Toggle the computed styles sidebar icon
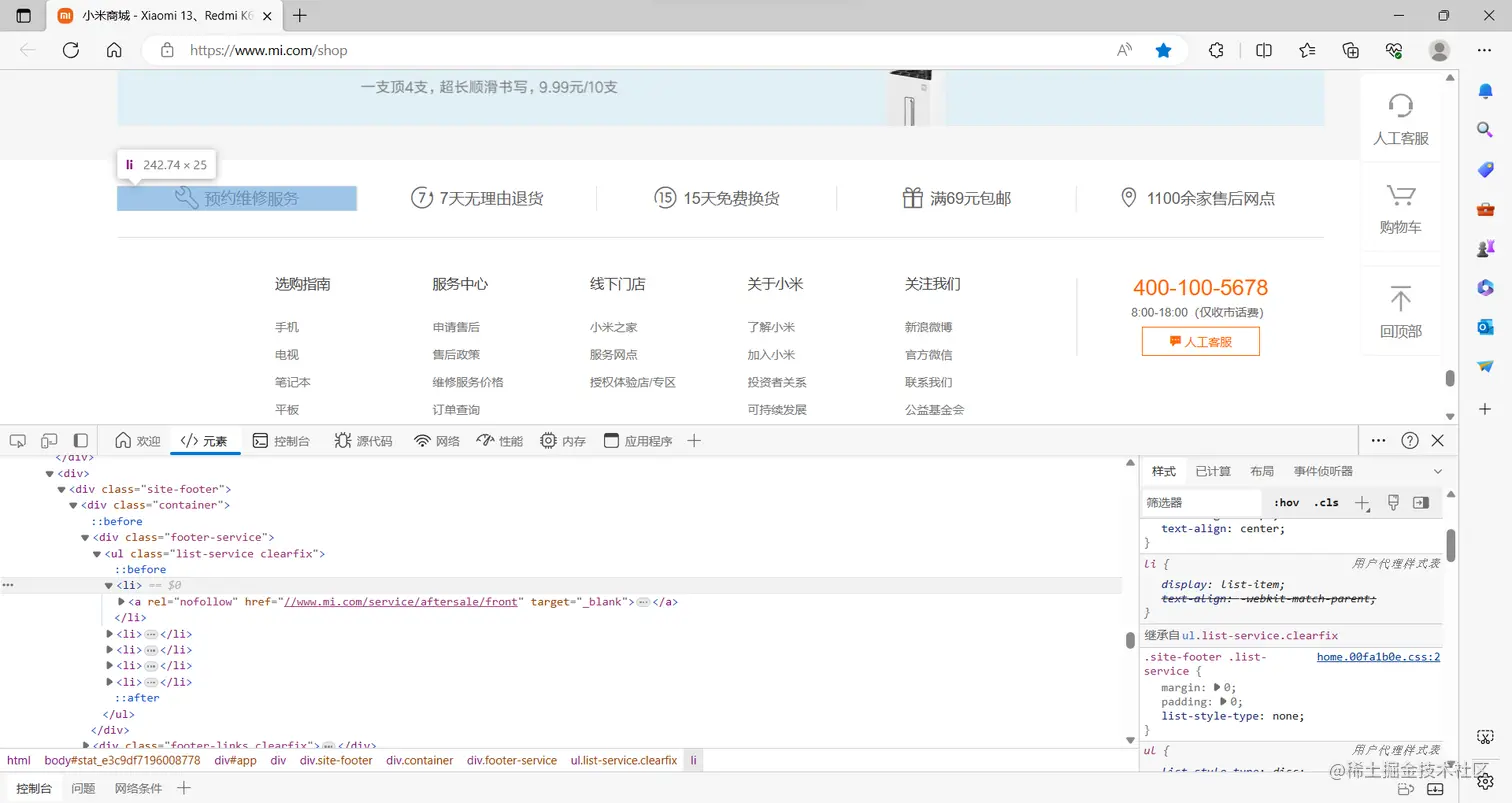Viewport: 1512px width, 803px height. click(x=1421, y=503)
